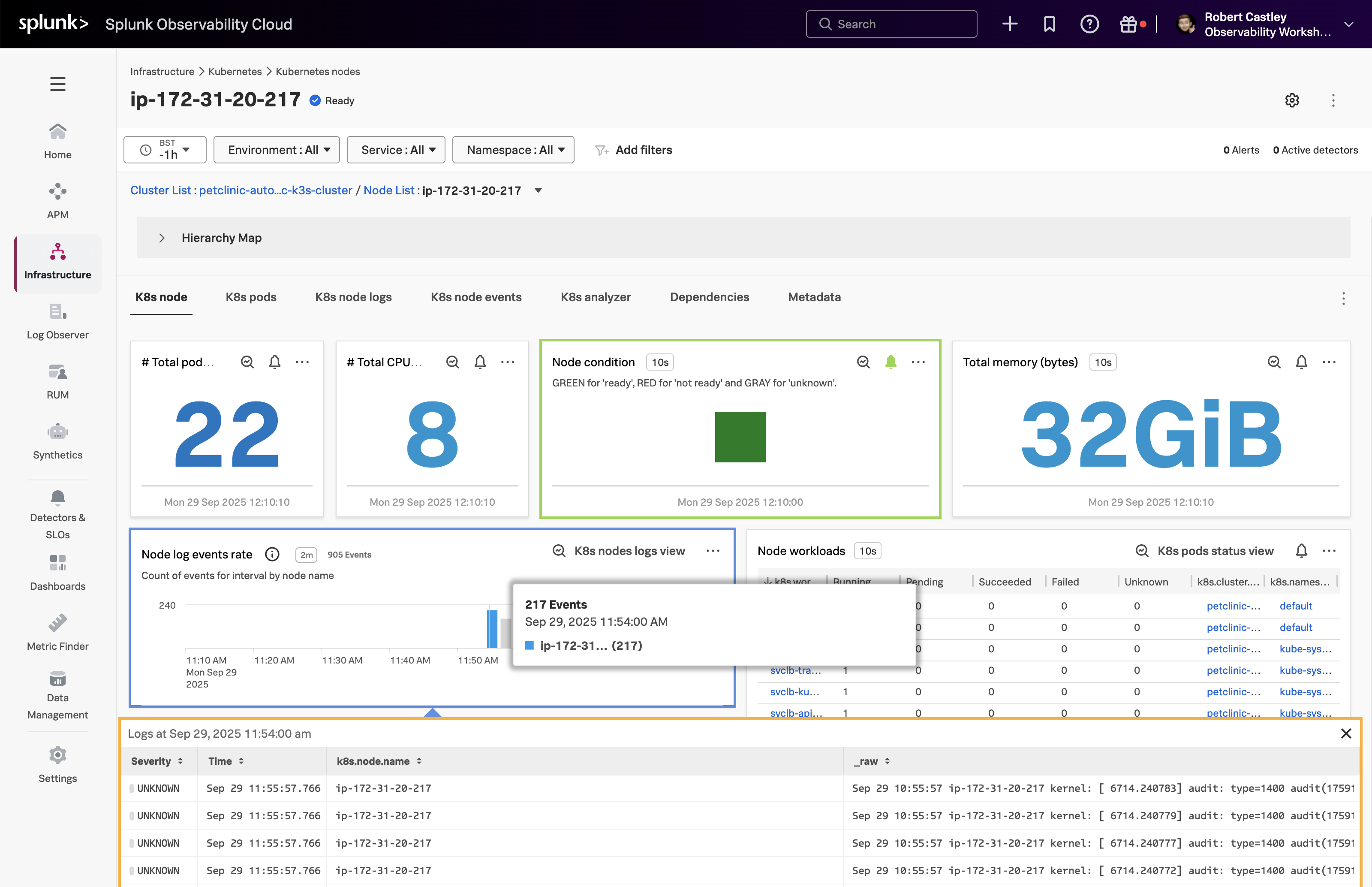Click the green Node condition status square
The width and height of the screenshot is (1372, 887).
tap(740, 437)
